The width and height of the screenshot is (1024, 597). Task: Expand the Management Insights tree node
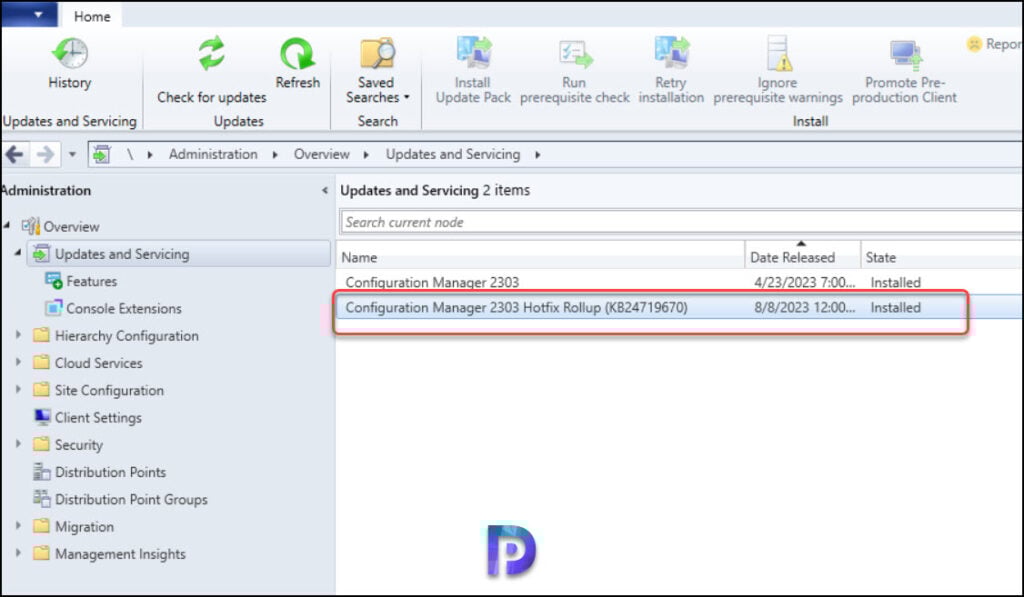[18, 553]
